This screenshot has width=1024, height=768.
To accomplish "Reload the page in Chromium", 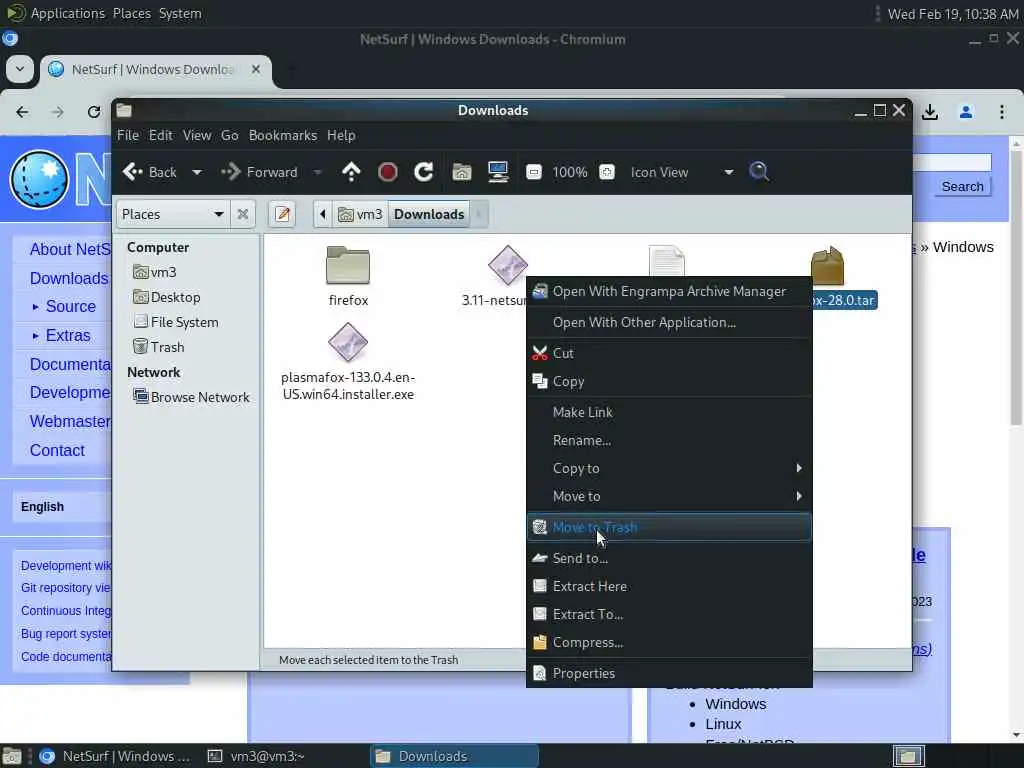I will point(94,112).
